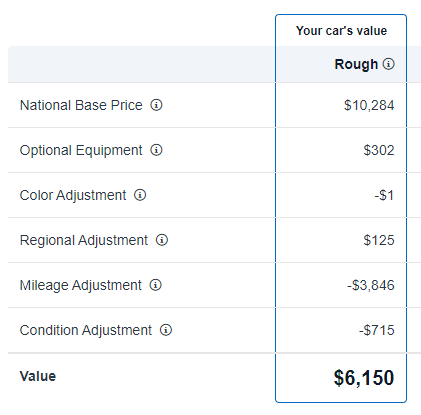Open the Mileage Adjustment info icon

coord(155,285)
